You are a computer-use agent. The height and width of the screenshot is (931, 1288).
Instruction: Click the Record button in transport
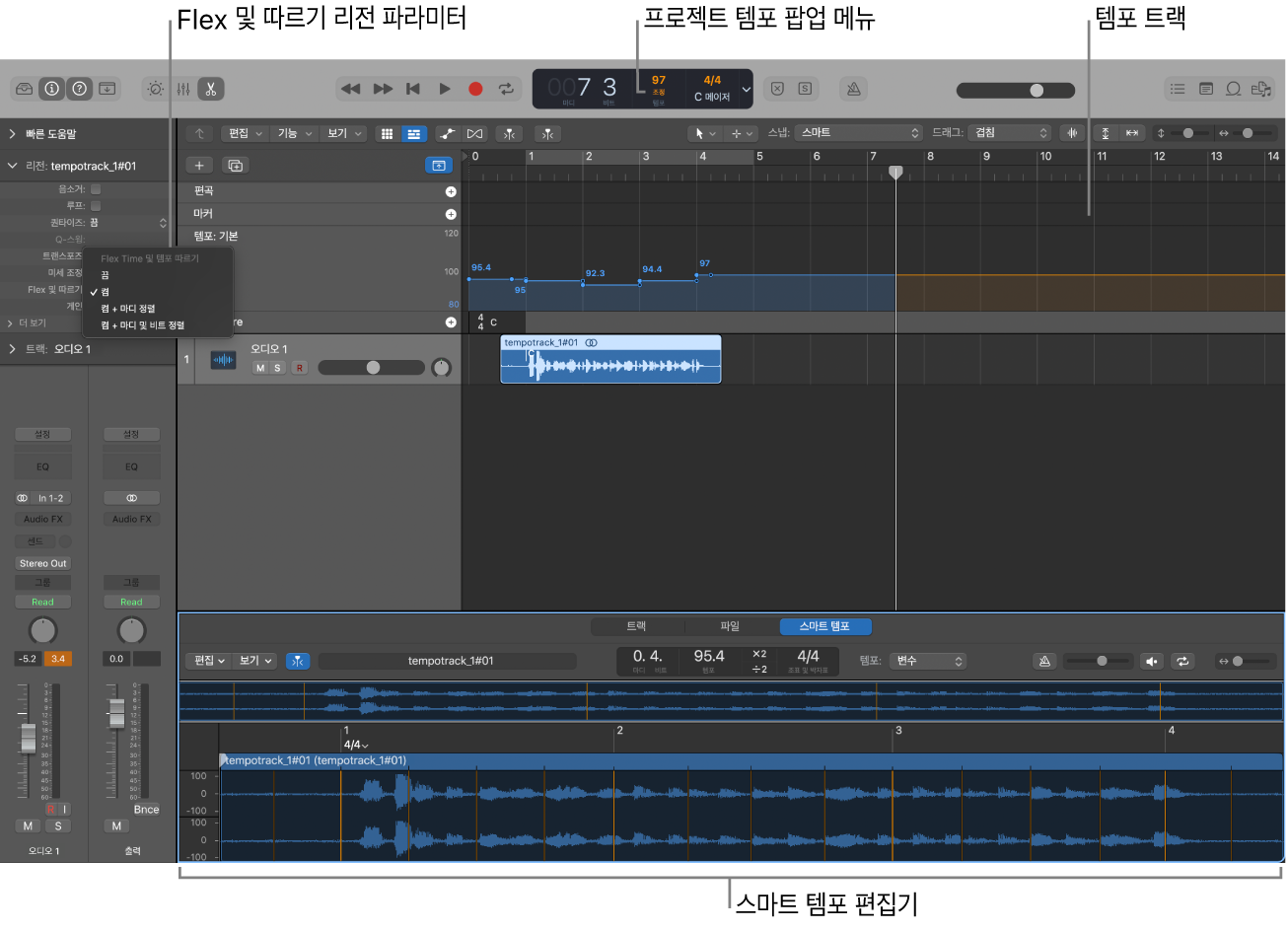(x=475, y=89)
